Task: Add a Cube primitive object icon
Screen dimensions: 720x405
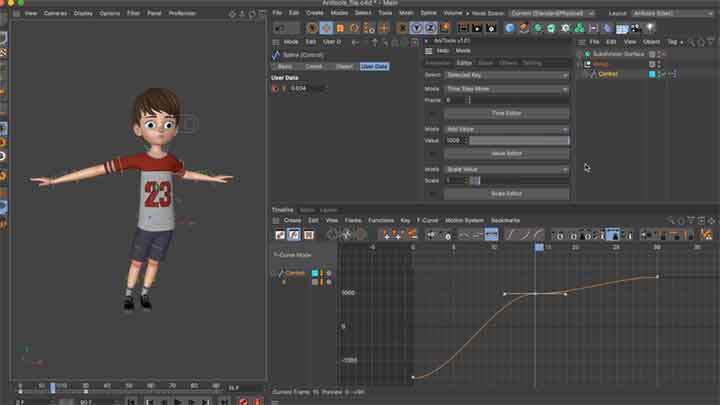Action: pyautogui.click(x=510, y=28)
